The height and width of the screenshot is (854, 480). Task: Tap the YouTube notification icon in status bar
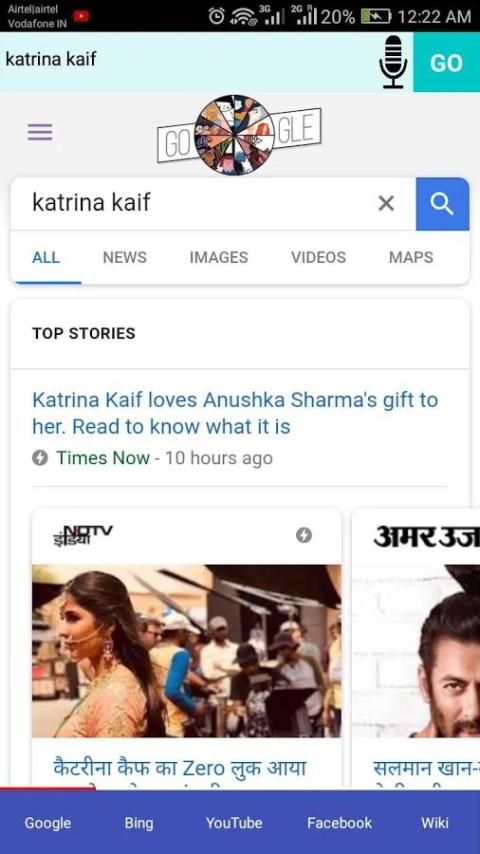(x=81, y=16)
